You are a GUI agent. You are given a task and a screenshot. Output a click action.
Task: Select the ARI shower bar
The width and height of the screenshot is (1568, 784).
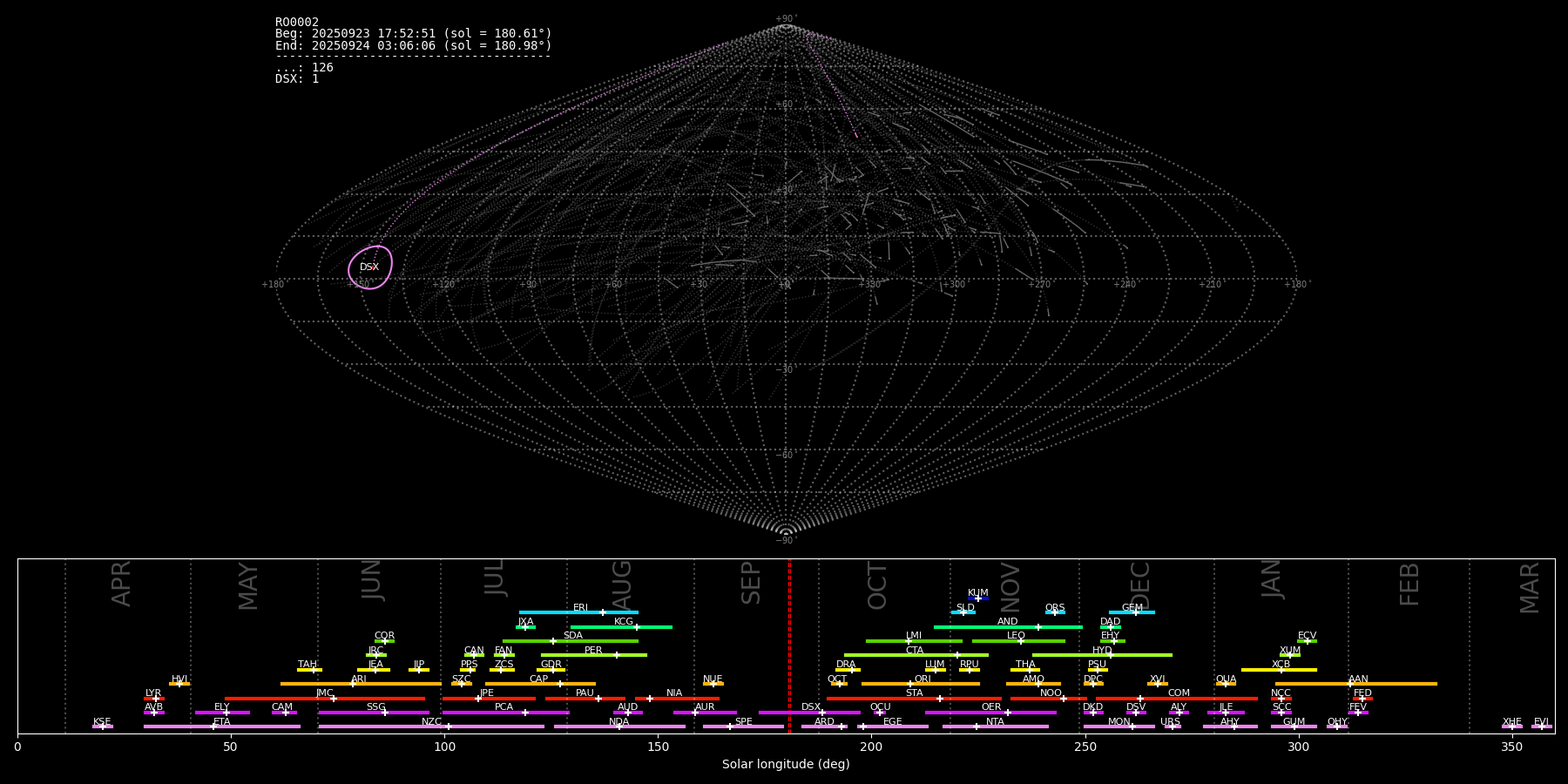pyautogui.click(x=361, y=684)
